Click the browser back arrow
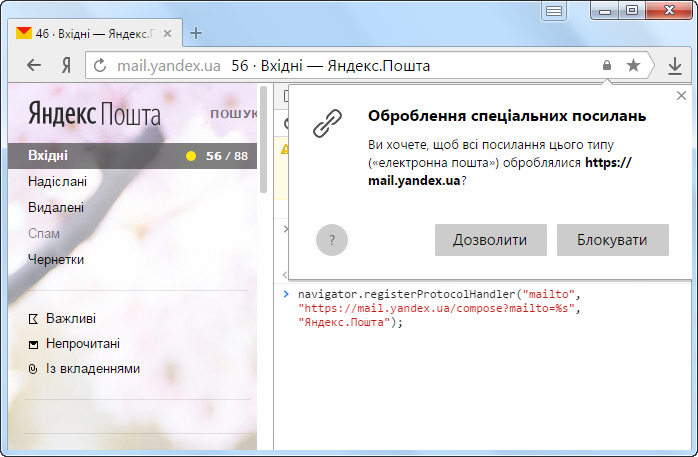This screenshot has height=457, width=698. click(x=34, y=65)
